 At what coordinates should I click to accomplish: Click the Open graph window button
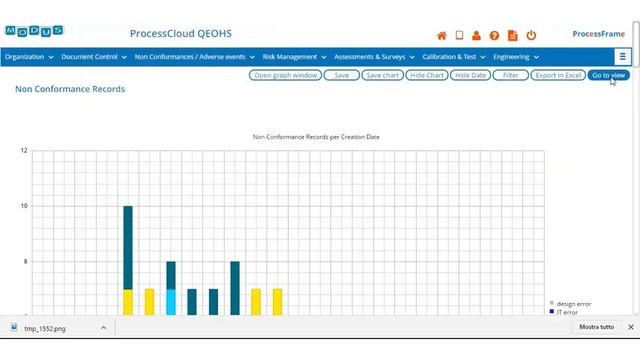point(285,75)
